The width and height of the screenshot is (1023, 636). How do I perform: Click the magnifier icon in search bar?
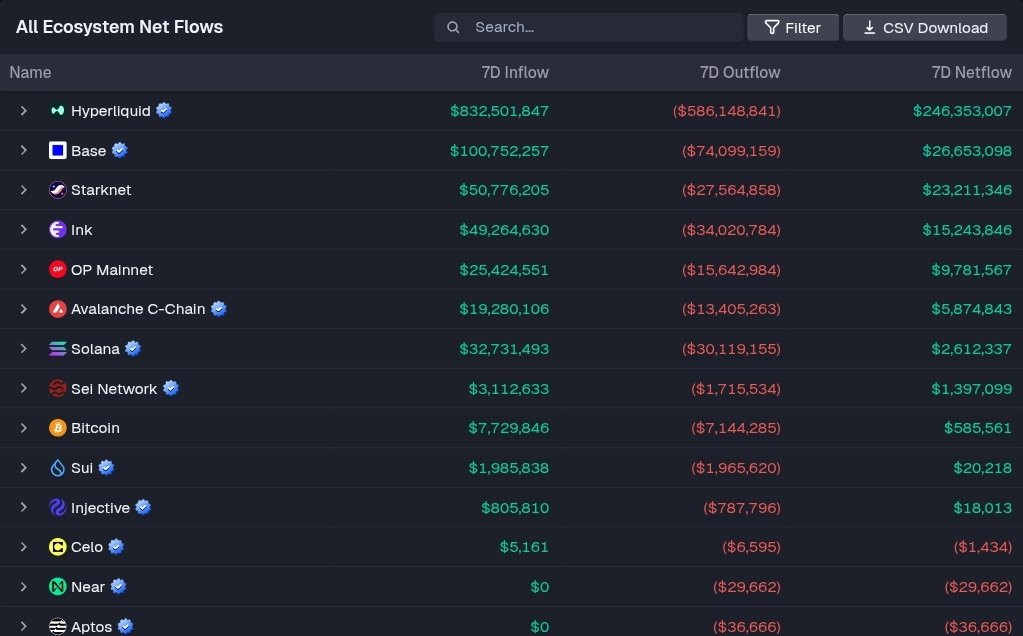click(x=453, y=27)
